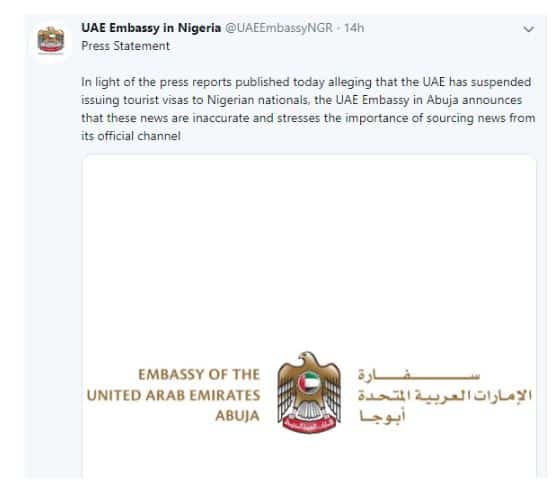Click the Arabic embassy title first line
This screenshot has height=482, width=559.
pos(419,375)
